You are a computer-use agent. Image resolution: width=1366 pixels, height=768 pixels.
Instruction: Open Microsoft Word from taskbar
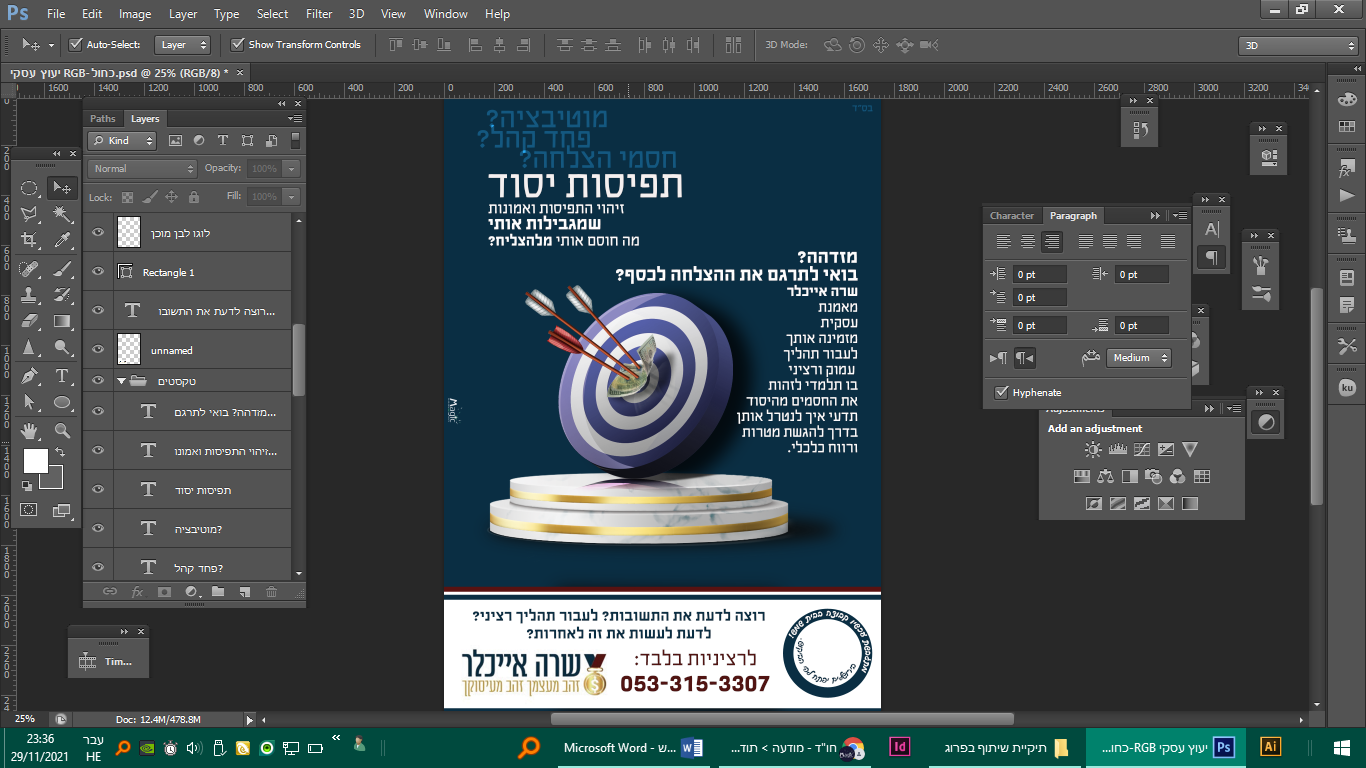coord(633,747)
